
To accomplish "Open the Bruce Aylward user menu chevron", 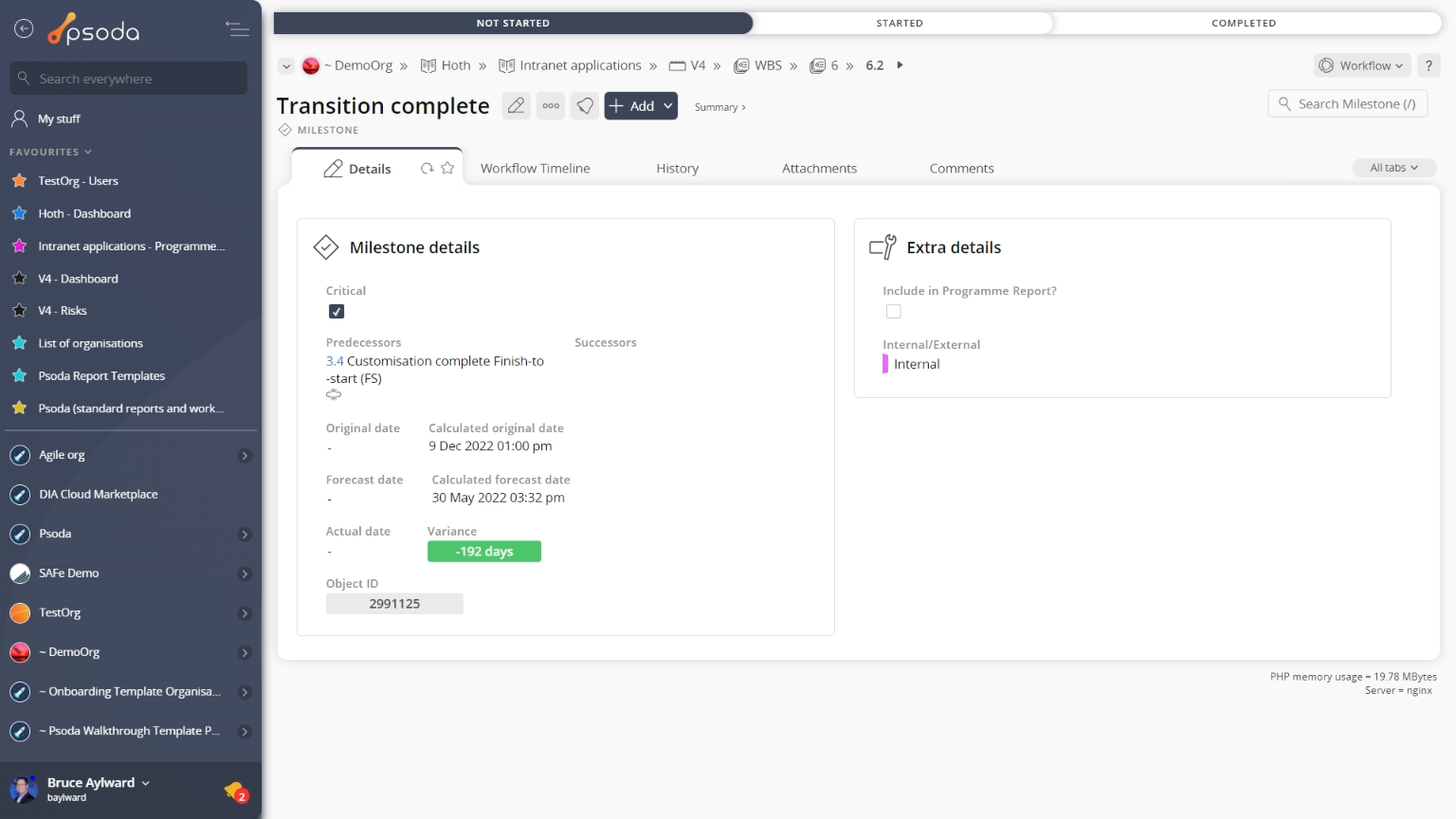I will point(145,783).
